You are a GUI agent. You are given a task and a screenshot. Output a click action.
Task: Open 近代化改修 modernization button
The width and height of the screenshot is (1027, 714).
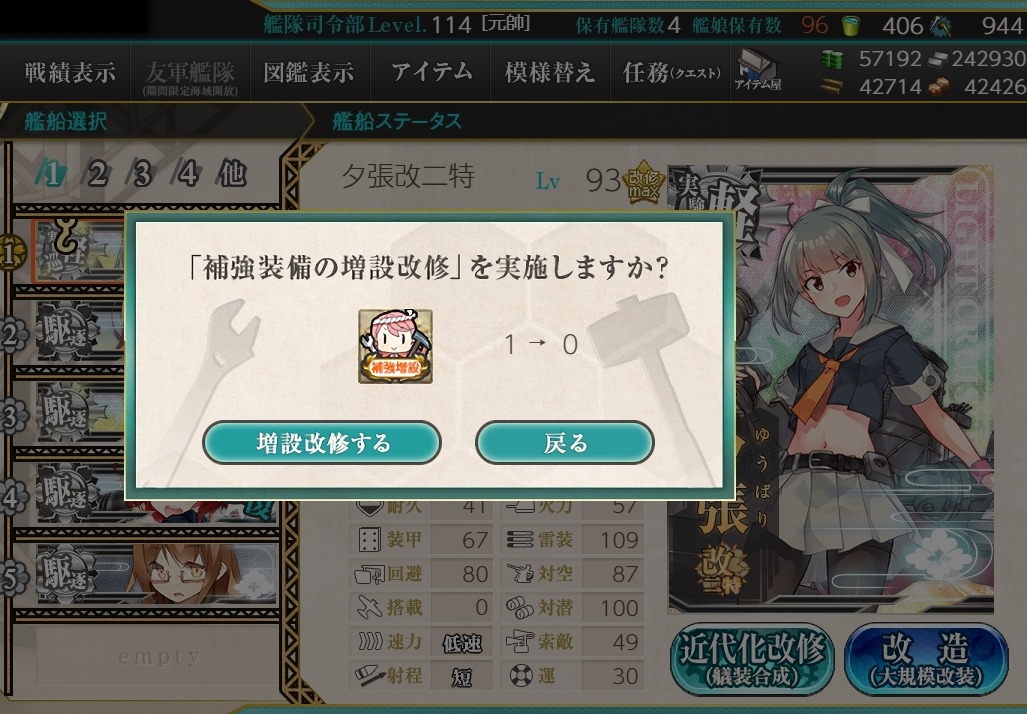pyautogui.click(x=752, y=658)
